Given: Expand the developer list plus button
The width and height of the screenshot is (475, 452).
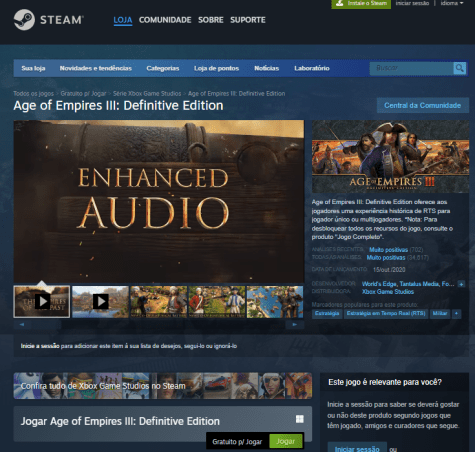Looking at the screenshot, I should click(461, 284).
